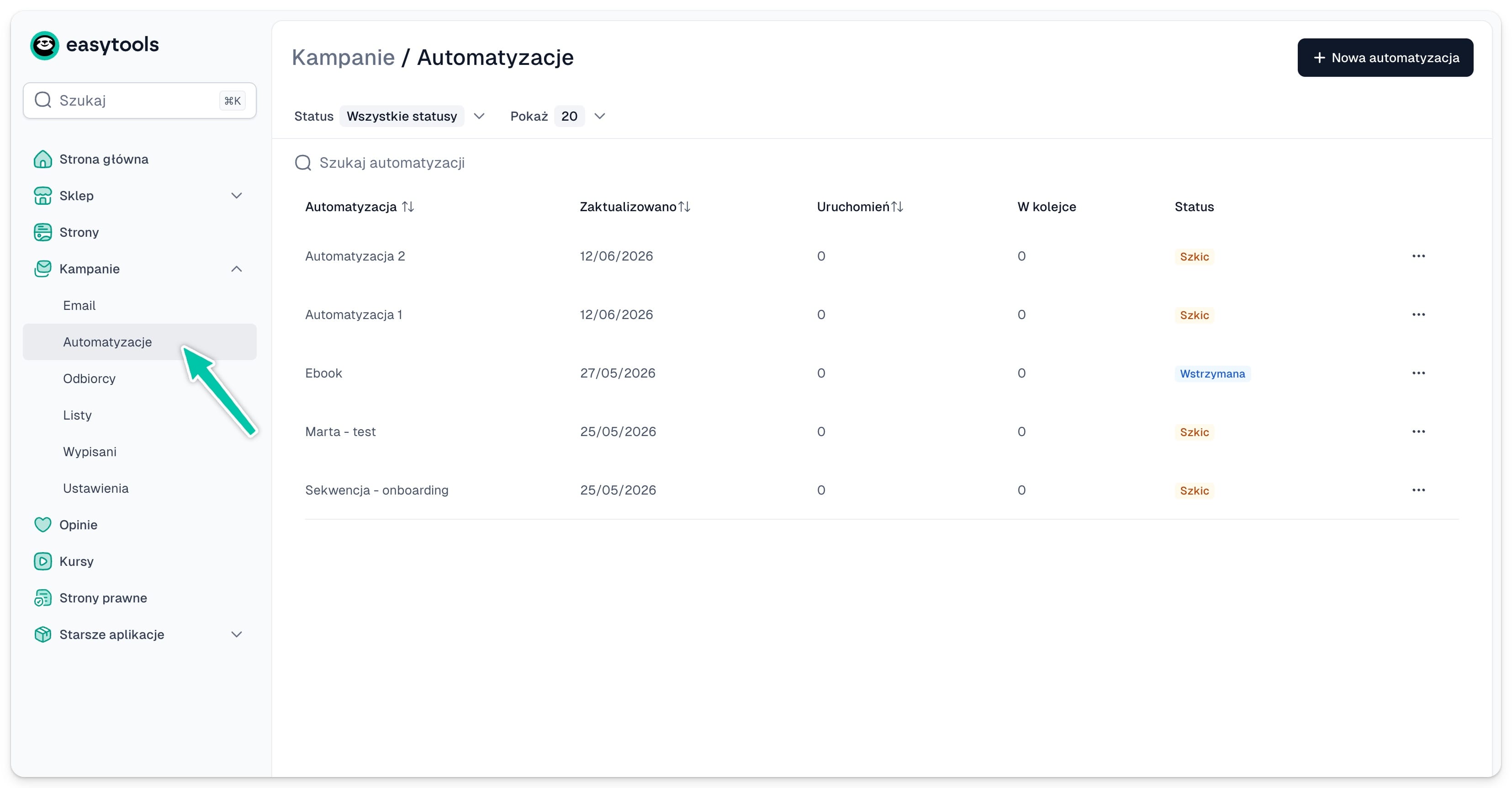The image size is (1512, 788).
Task: Click the Sklep shop icon
Action: click(43, 196)
